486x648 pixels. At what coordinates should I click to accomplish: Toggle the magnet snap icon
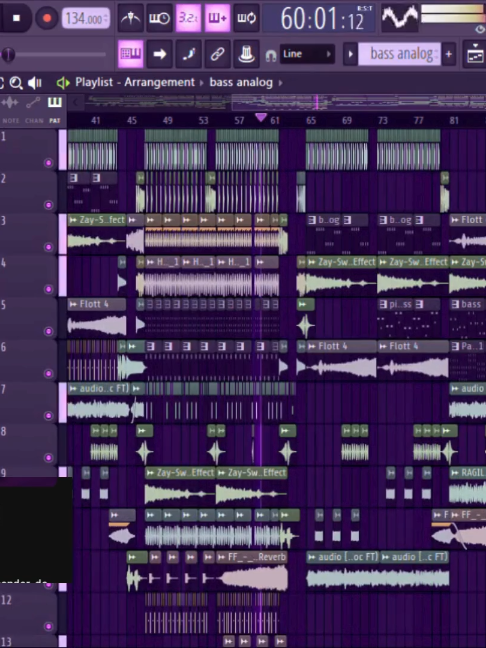pos(271,55)
